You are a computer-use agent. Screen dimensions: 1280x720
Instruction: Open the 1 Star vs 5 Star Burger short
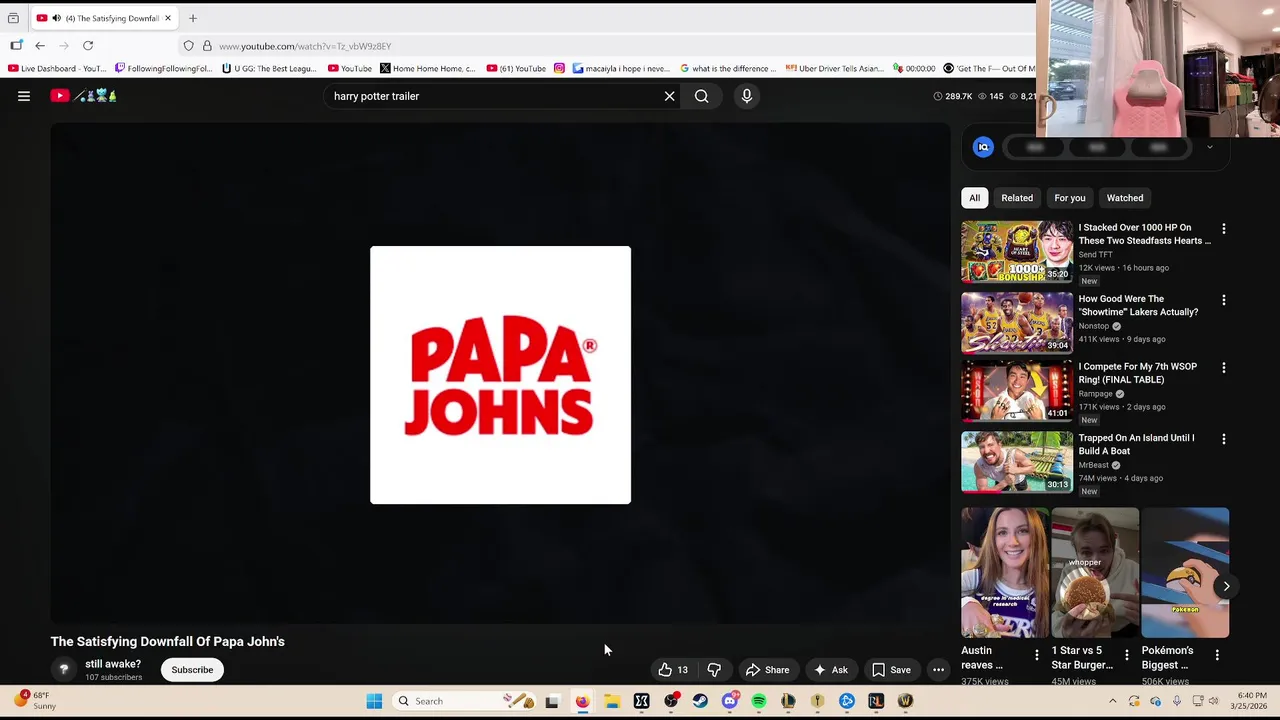1095,573
